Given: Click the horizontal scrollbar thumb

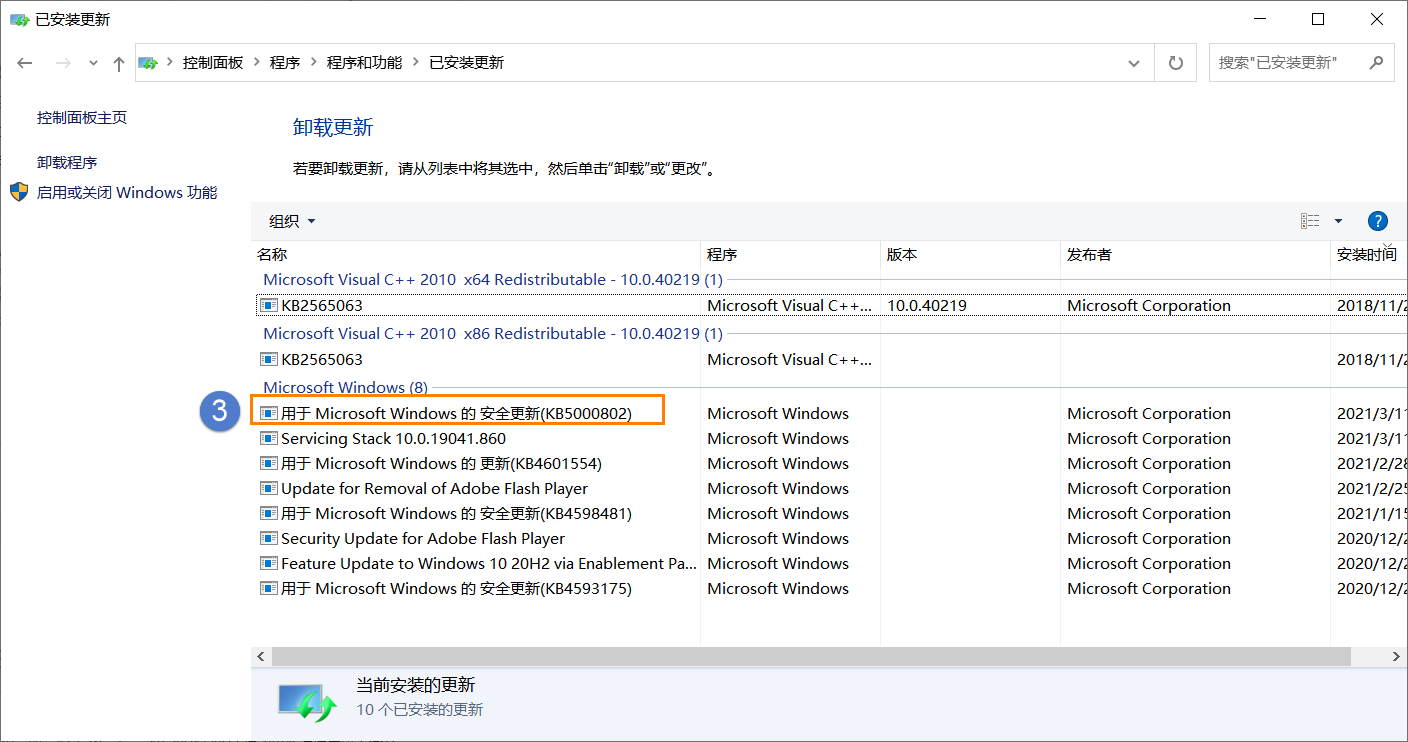Looking at the screenshot, I should (x=810, y=656).
